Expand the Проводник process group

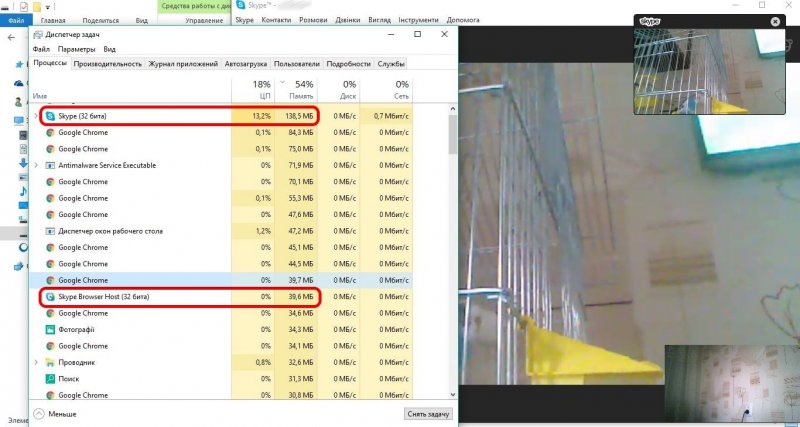click(x=37, y=362)
